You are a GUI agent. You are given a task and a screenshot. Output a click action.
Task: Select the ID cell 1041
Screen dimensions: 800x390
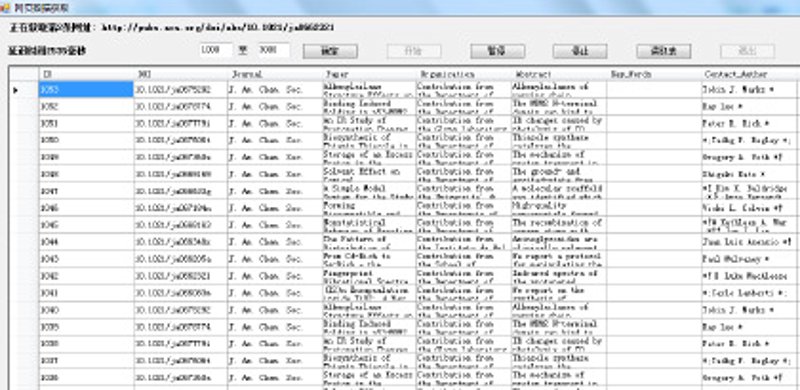tap(86, 293)
